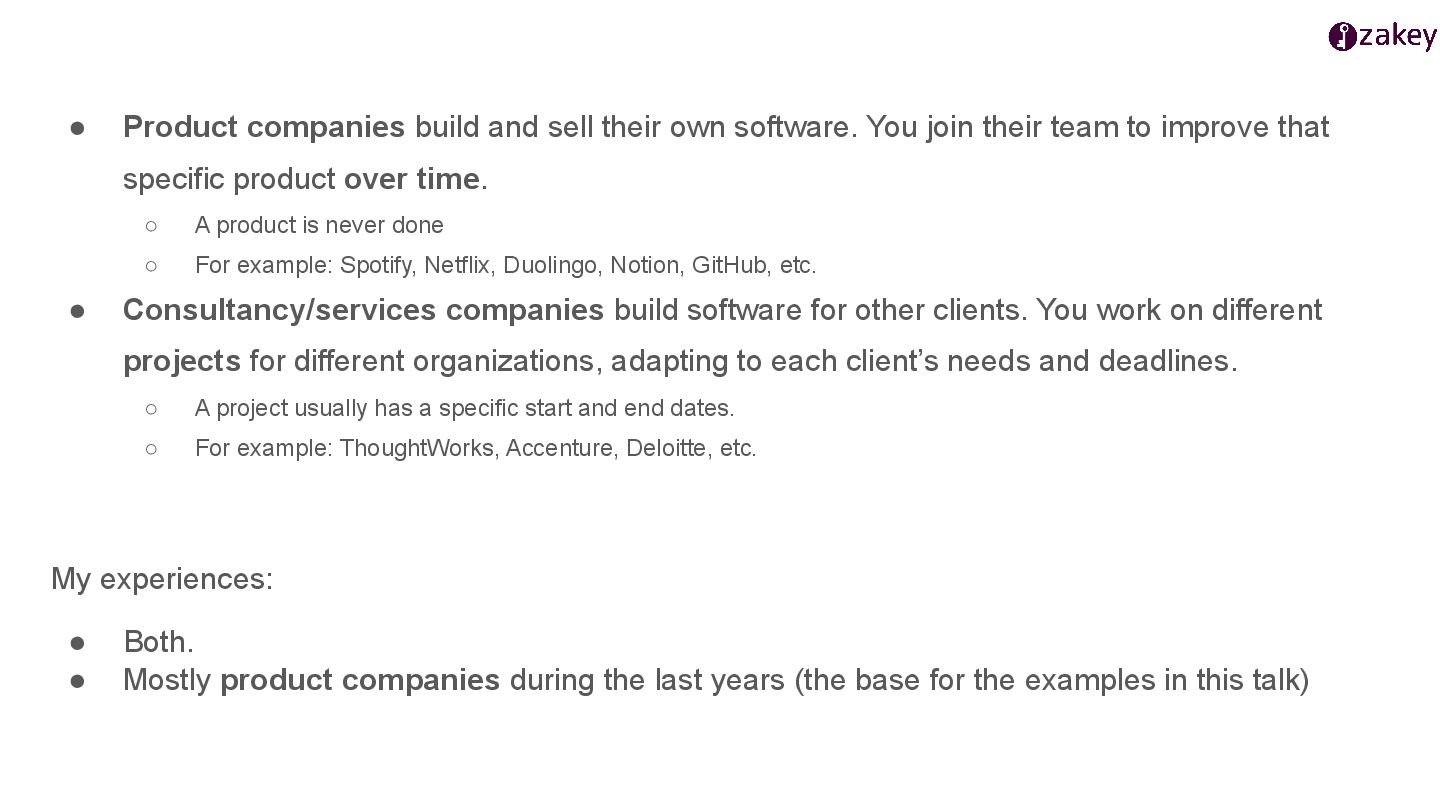Click bold 'product companies' in last bullet
The height and width of the screenshot is (810, 1440).
coord(360,680)
